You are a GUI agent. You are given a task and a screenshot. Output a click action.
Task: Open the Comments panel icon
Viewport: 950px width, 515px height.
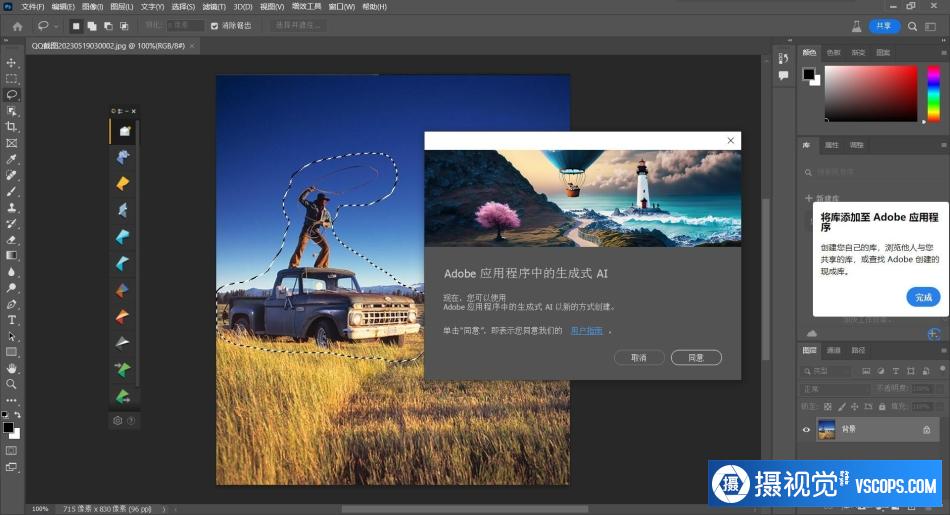[783, 76]
